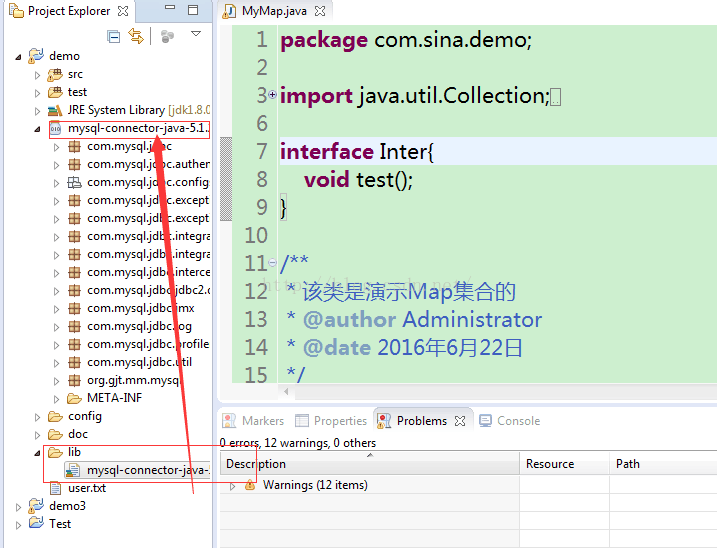Screen dimensions: 717x548
Task: Sort by Resource column header
Action: click(564, 464)
